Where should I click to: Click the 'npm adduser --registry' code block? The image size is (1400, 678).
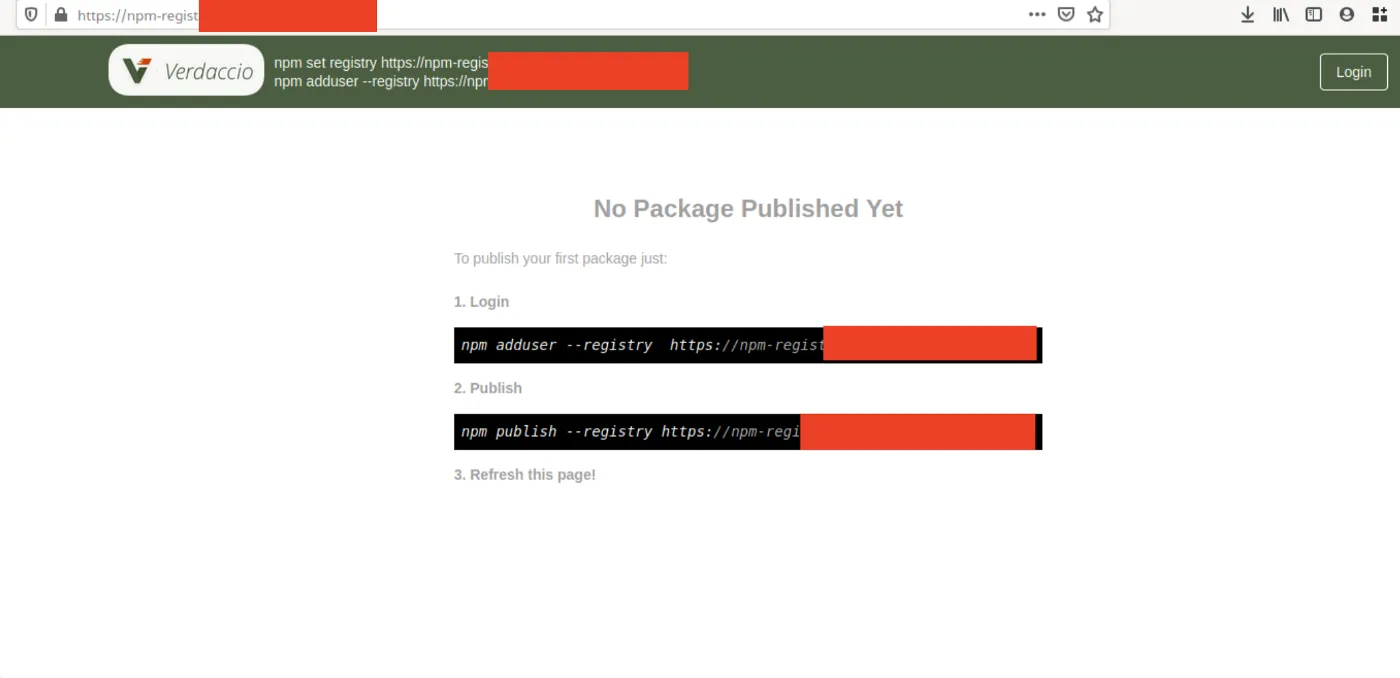(748, 345)
